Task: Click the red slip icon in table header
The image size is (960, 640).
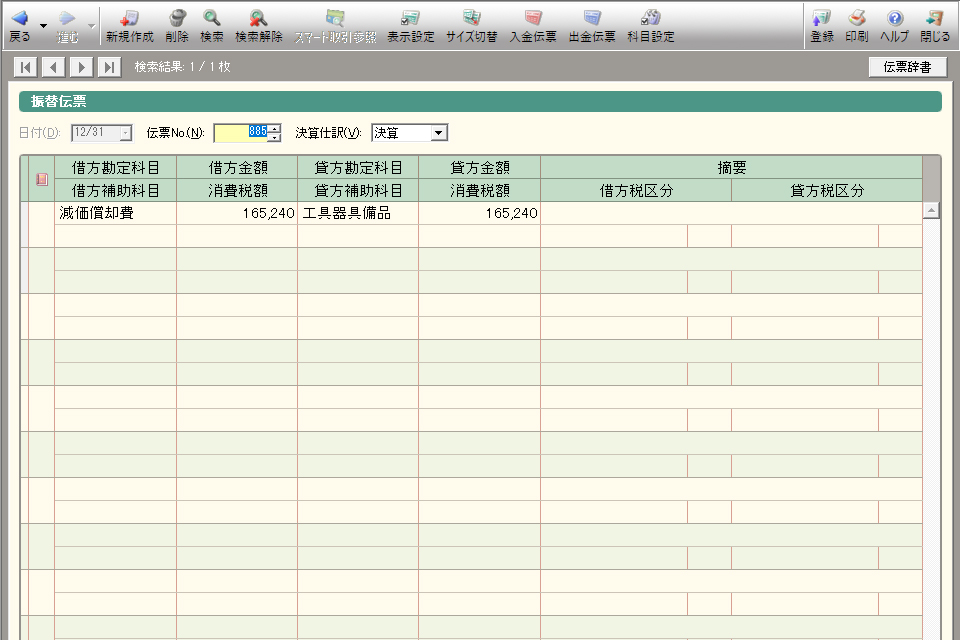Action: [x=42, y=179]
